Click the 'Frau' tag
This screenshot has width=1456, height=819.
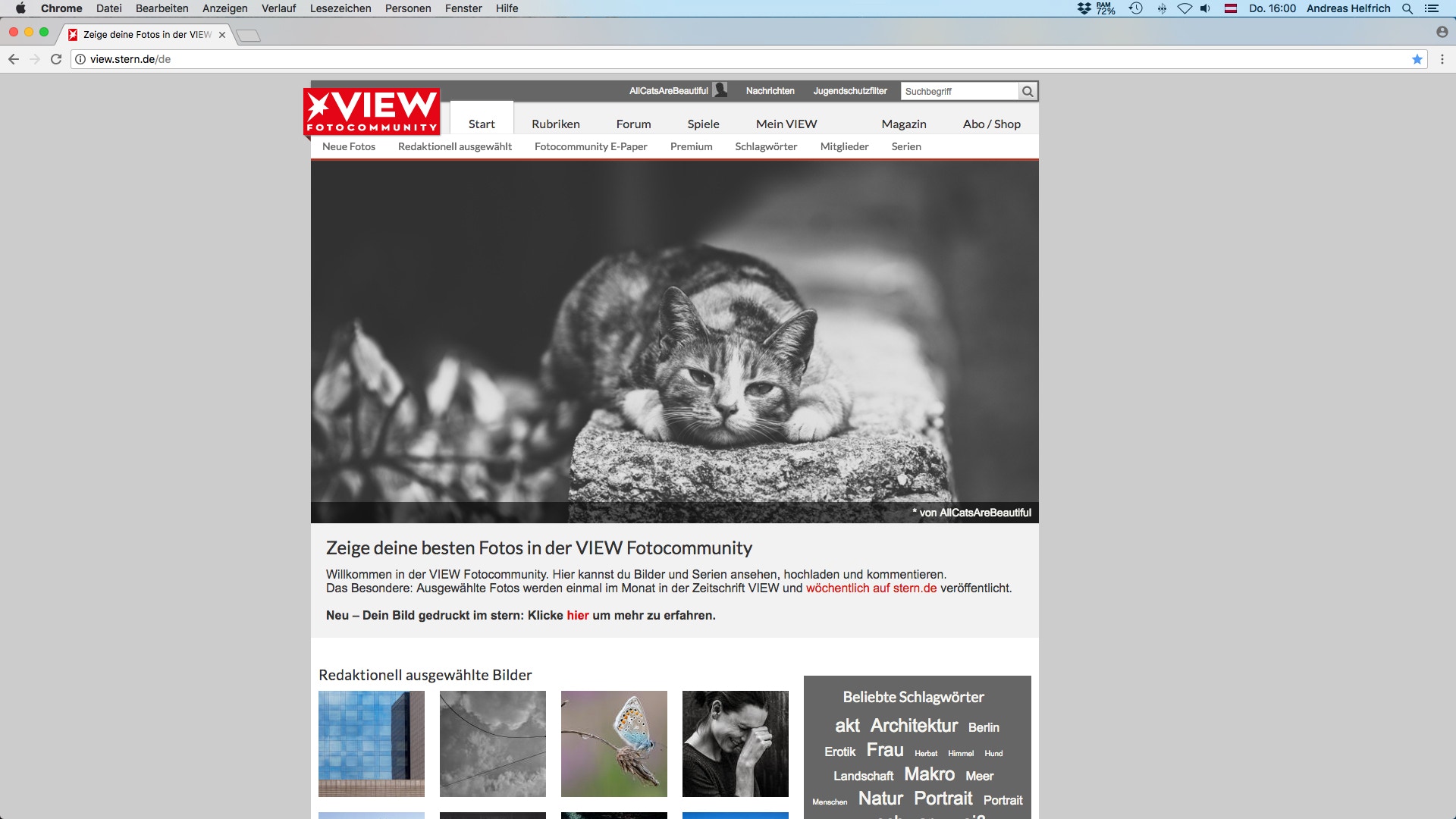point(885,750)
